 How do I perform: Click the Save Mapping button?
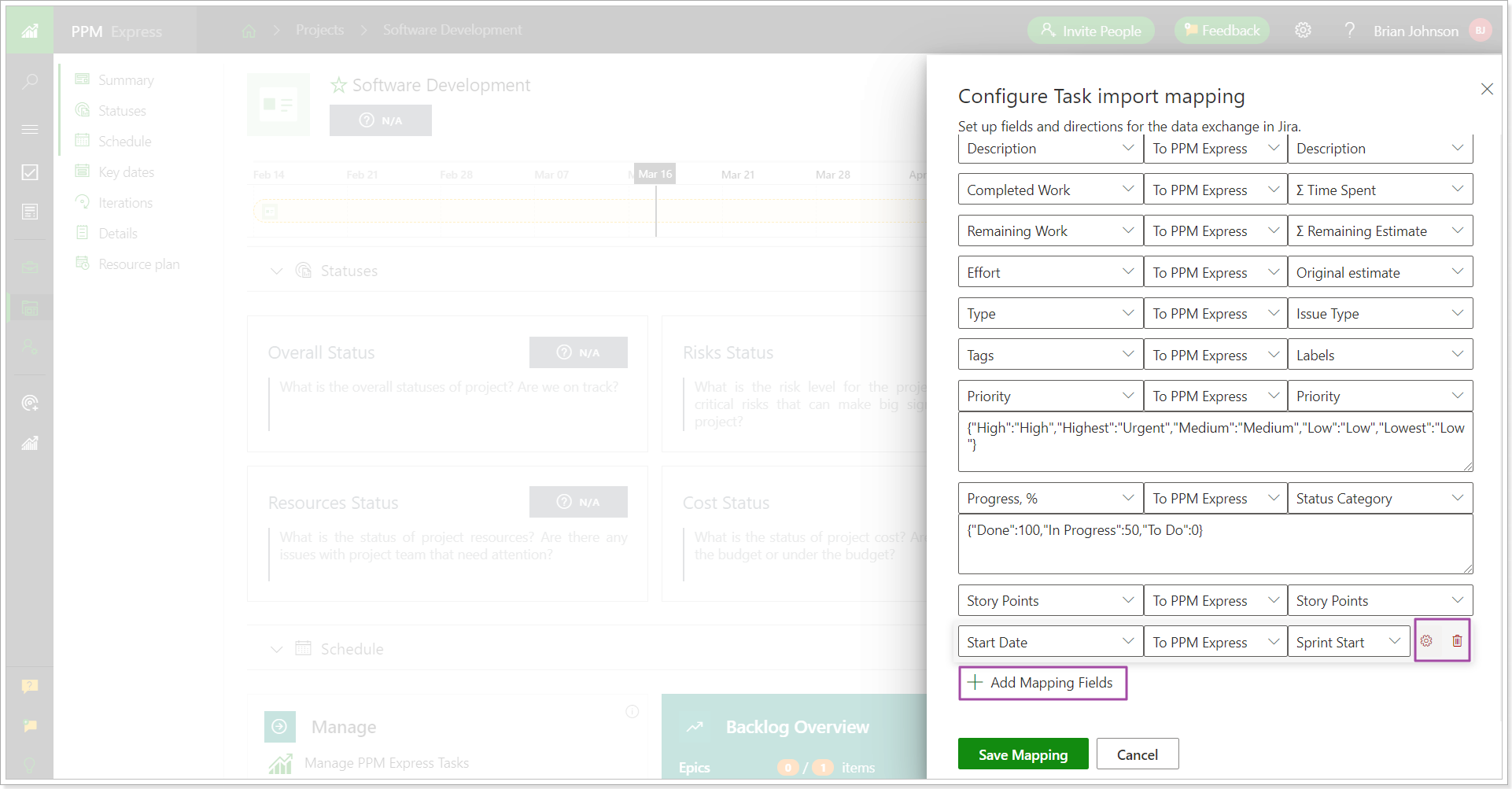tap(1023, 754)
